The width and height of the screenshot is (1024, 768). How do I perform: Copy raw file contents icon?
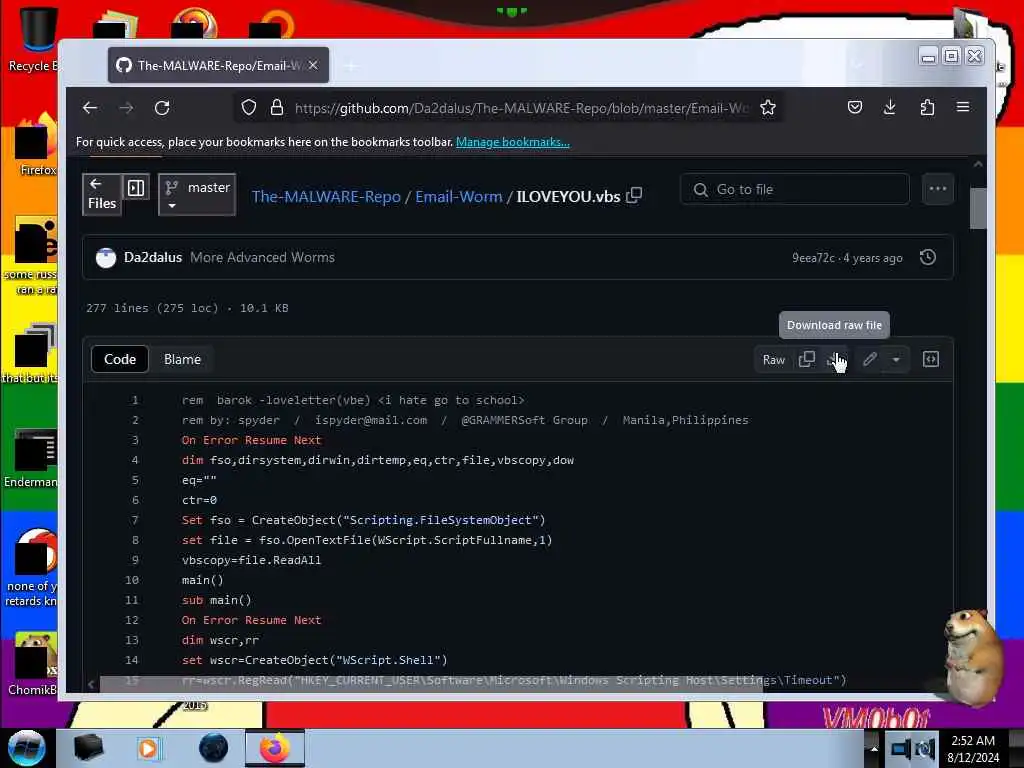(807, 359)
